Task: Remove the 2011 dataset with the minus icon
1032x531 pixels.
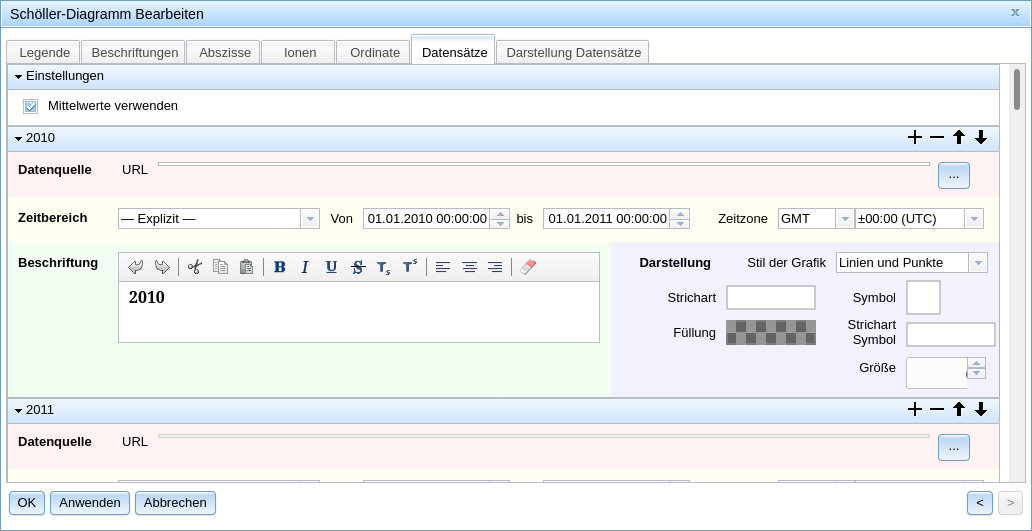Action: tap(937, 409)
